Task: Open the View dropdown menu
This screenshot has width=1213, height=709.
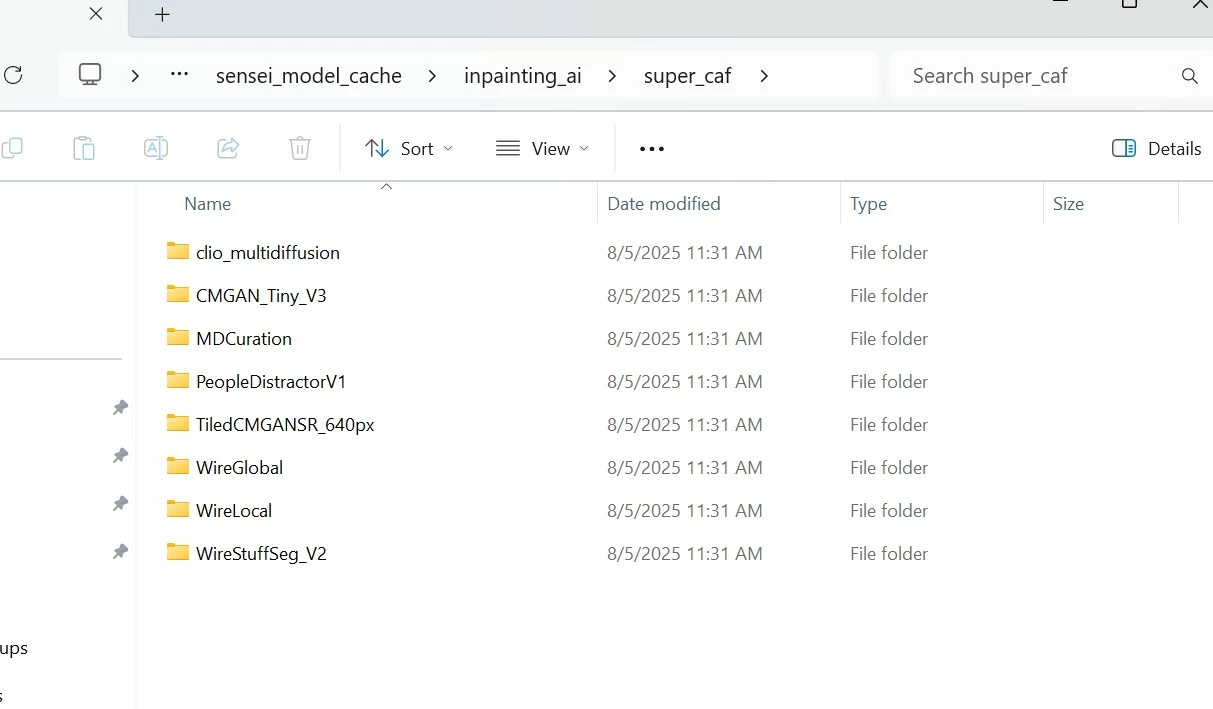Action: pyautogui.click(x=543, y=148)
